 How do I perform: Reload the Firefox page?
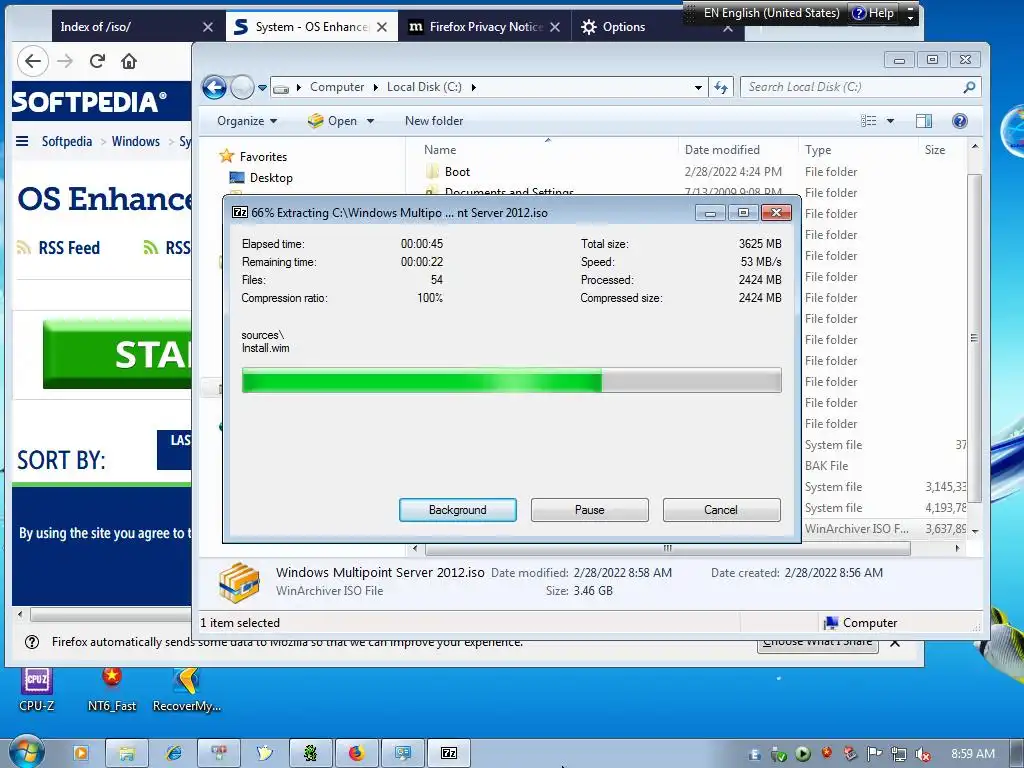click(x=97, y=61)
